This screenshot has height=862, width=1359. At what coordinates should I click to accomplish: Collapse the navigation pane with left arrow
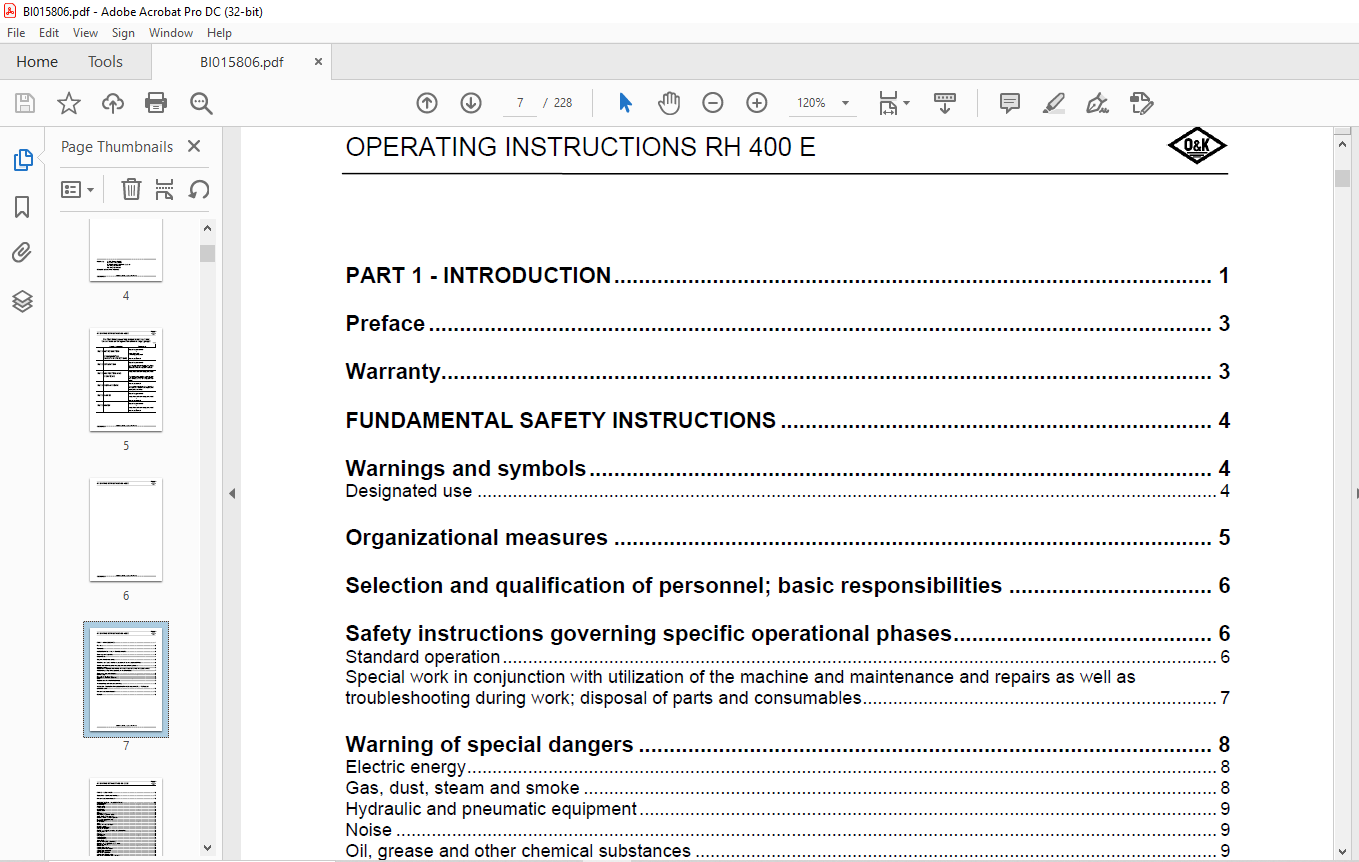point(232,493)
